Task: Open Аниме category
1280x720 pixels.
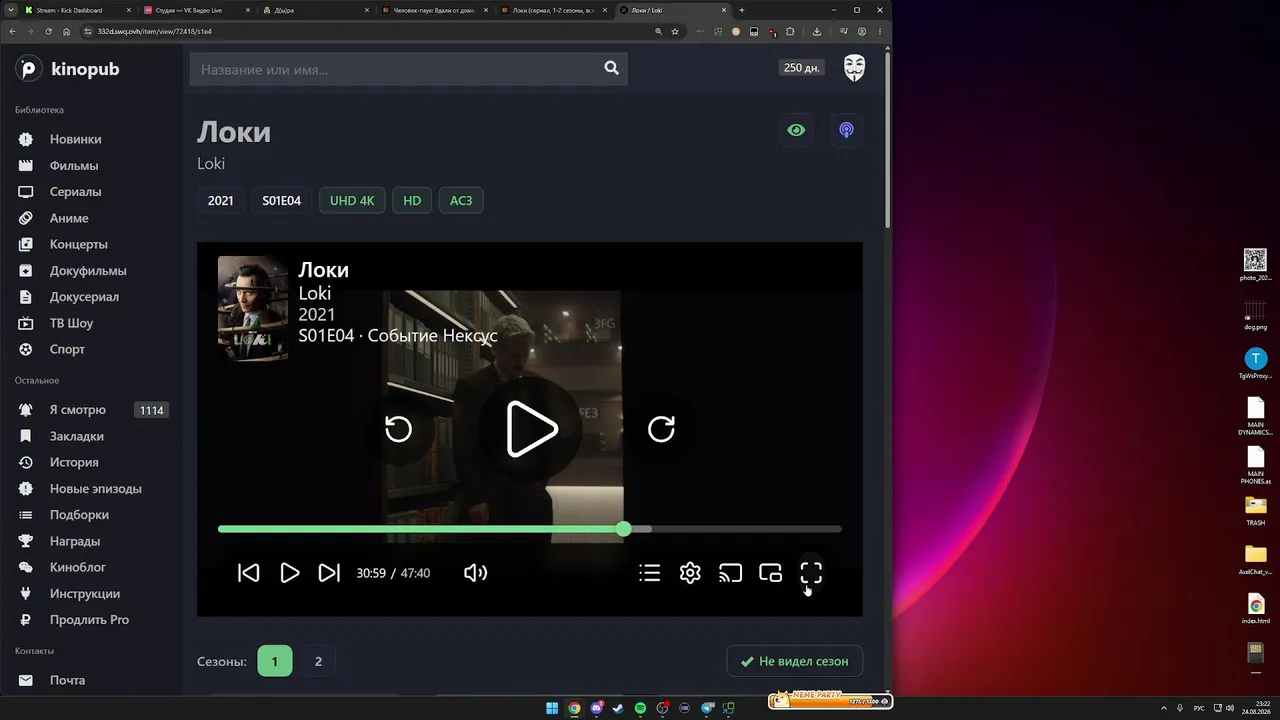Action: (x=69, y=218)
